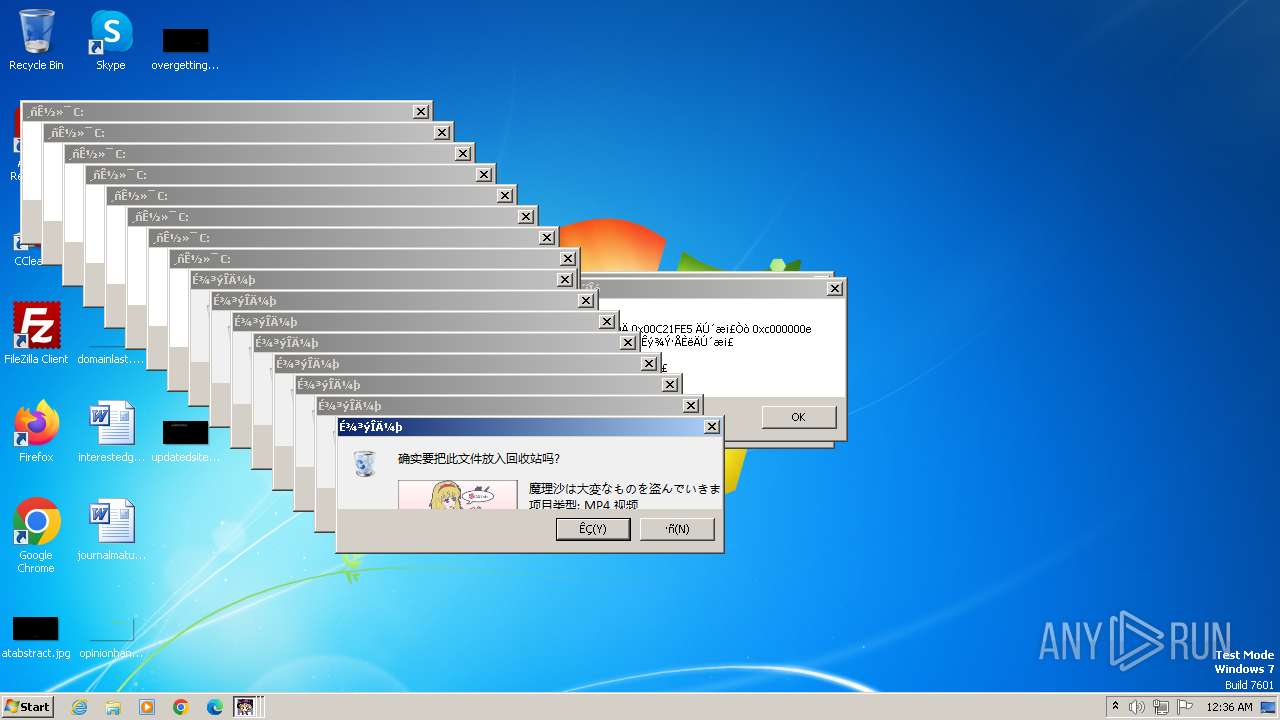Click OK in the error dialog

click(798, 417)
